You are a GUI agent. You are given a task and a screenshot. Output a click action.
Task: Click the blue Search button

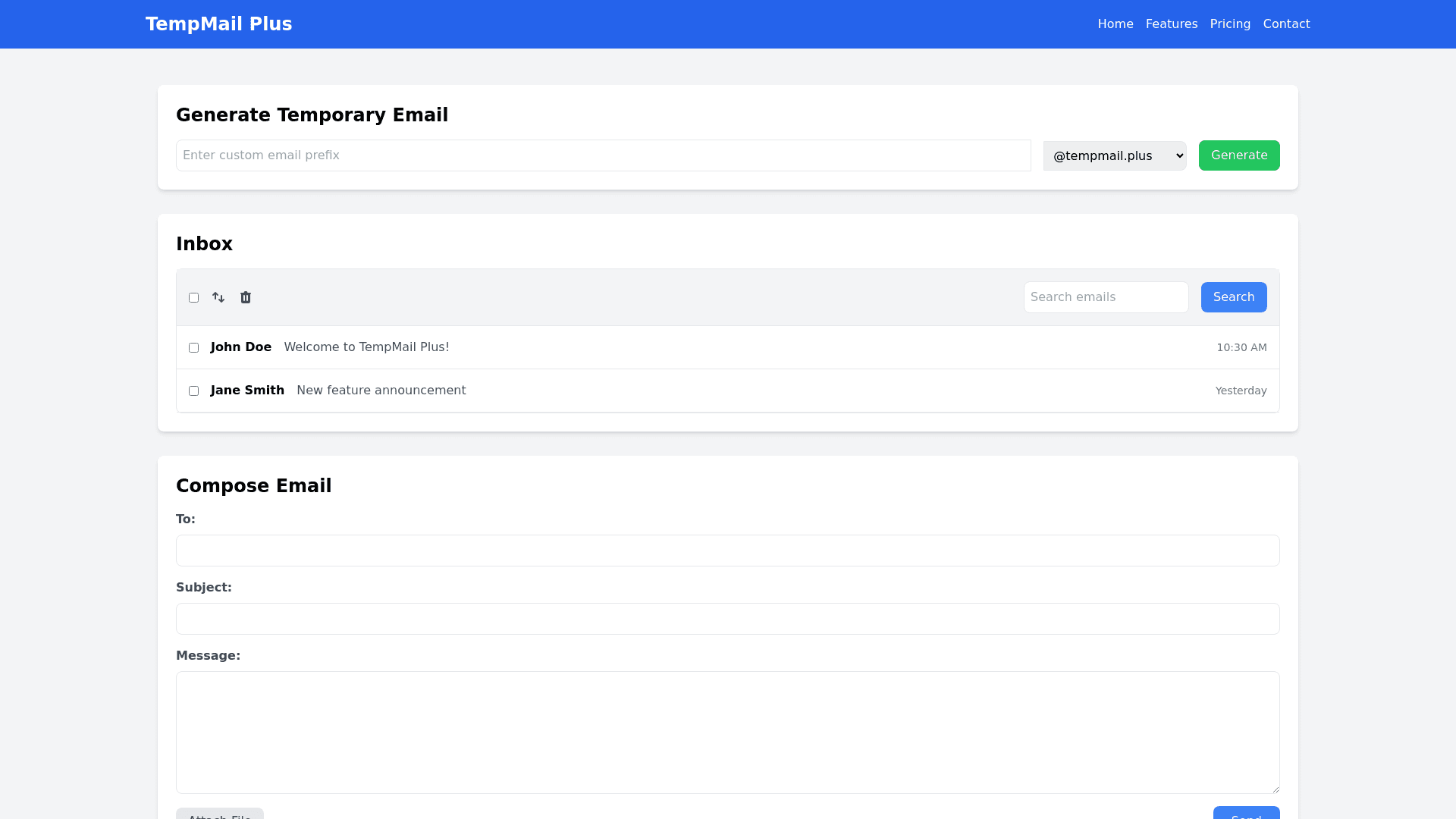click(1233, 297)
